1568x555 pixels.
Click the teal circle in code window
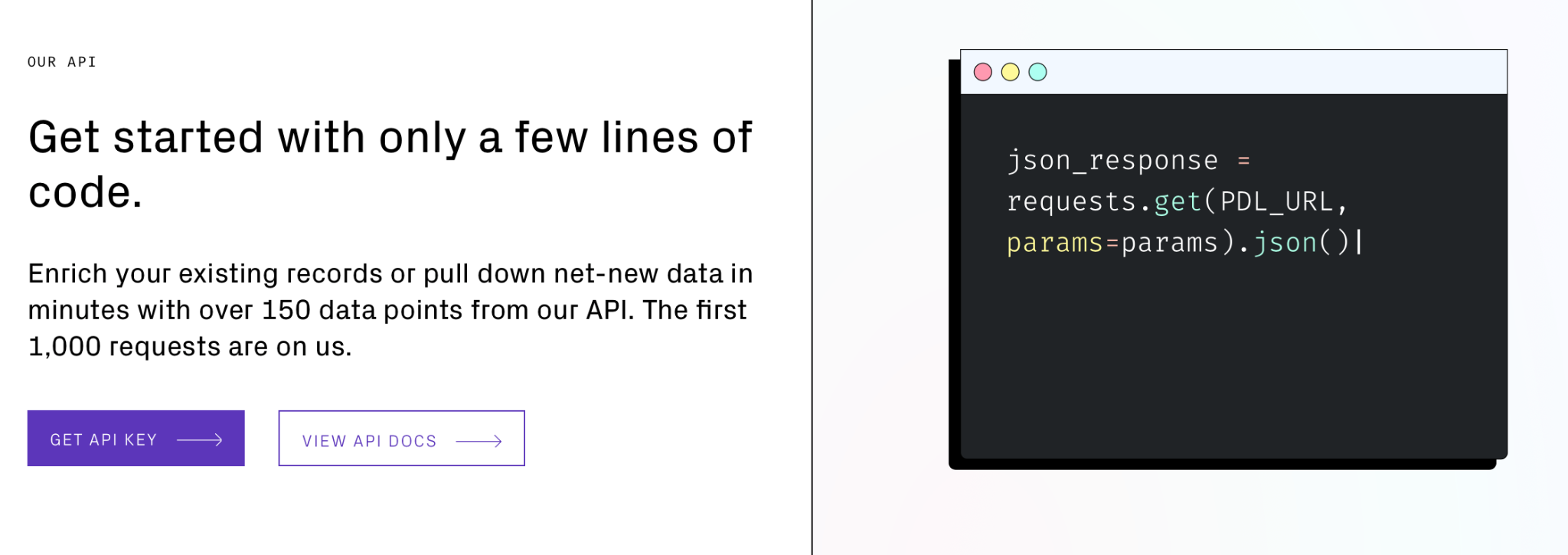[1037, 72]
